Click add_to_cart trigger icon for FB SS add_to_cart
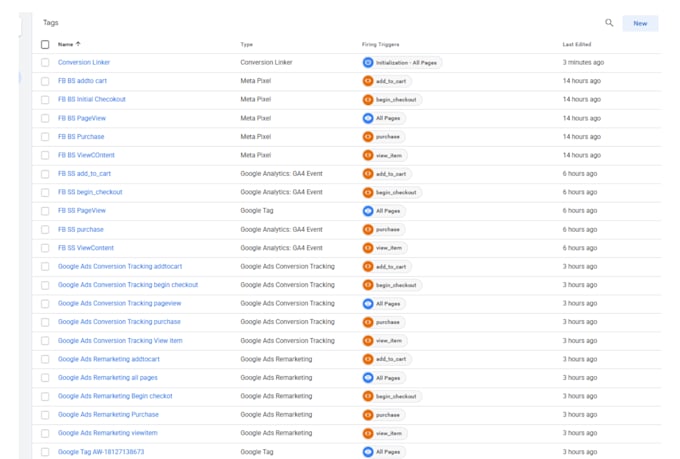Screen dimensions: 680x459 click(368, 174)
